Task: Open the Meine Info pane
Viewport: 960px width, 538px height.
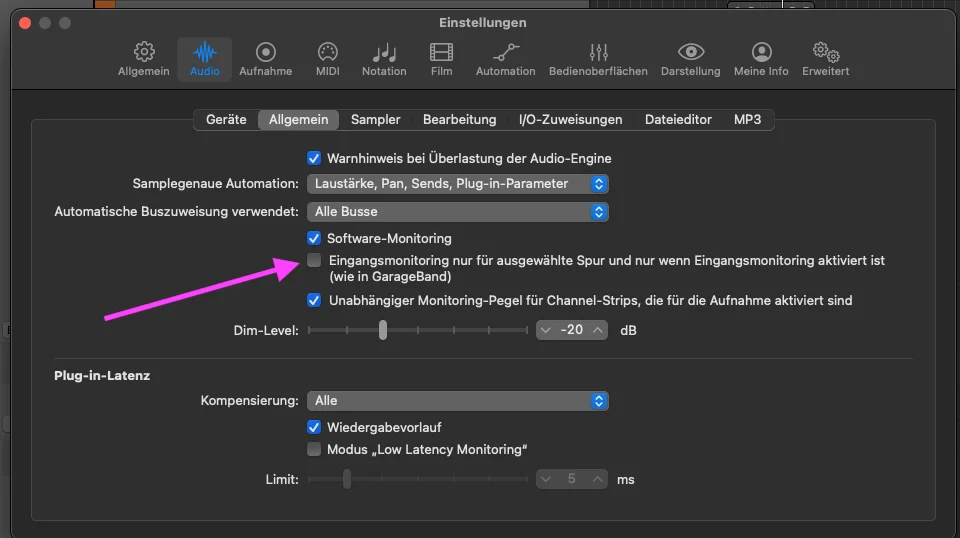Action: click(x=761, y=59)
